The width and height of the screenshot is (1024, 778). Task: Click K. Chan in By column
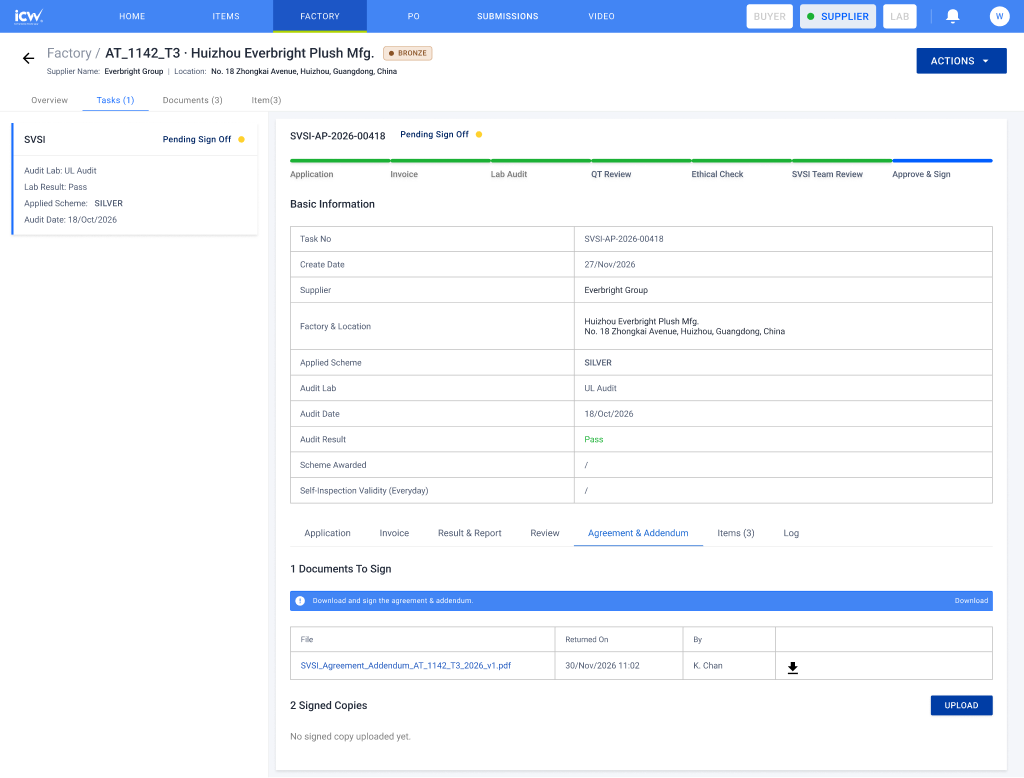[708, 666]
